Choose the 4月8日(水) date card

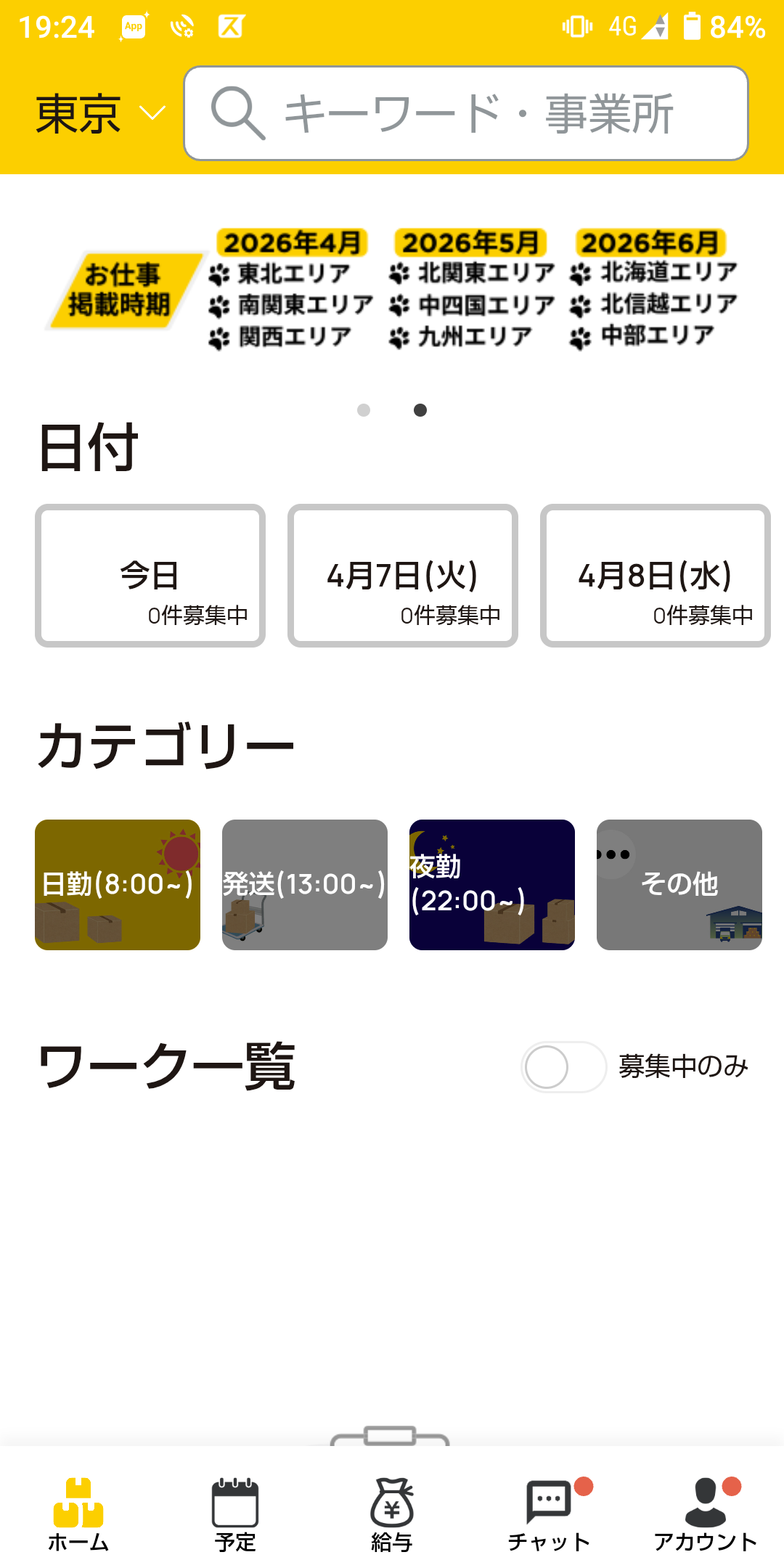[655, 576]
